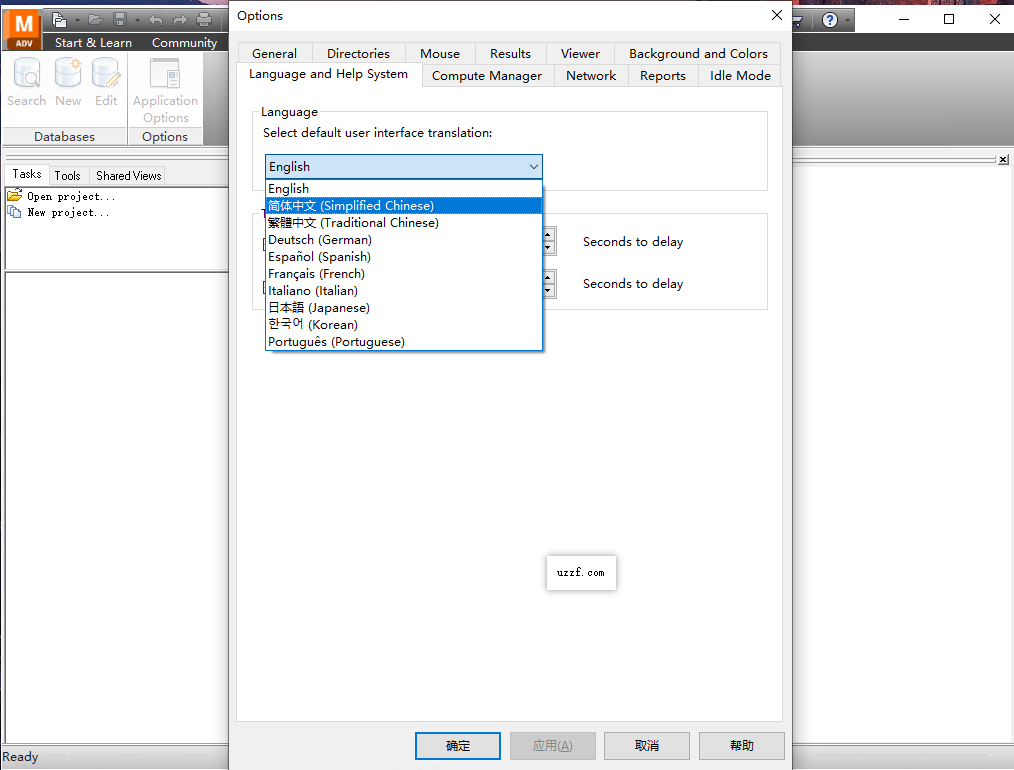
Task: Switch to the Shared Views panel tab
Action: click(127, 175)
